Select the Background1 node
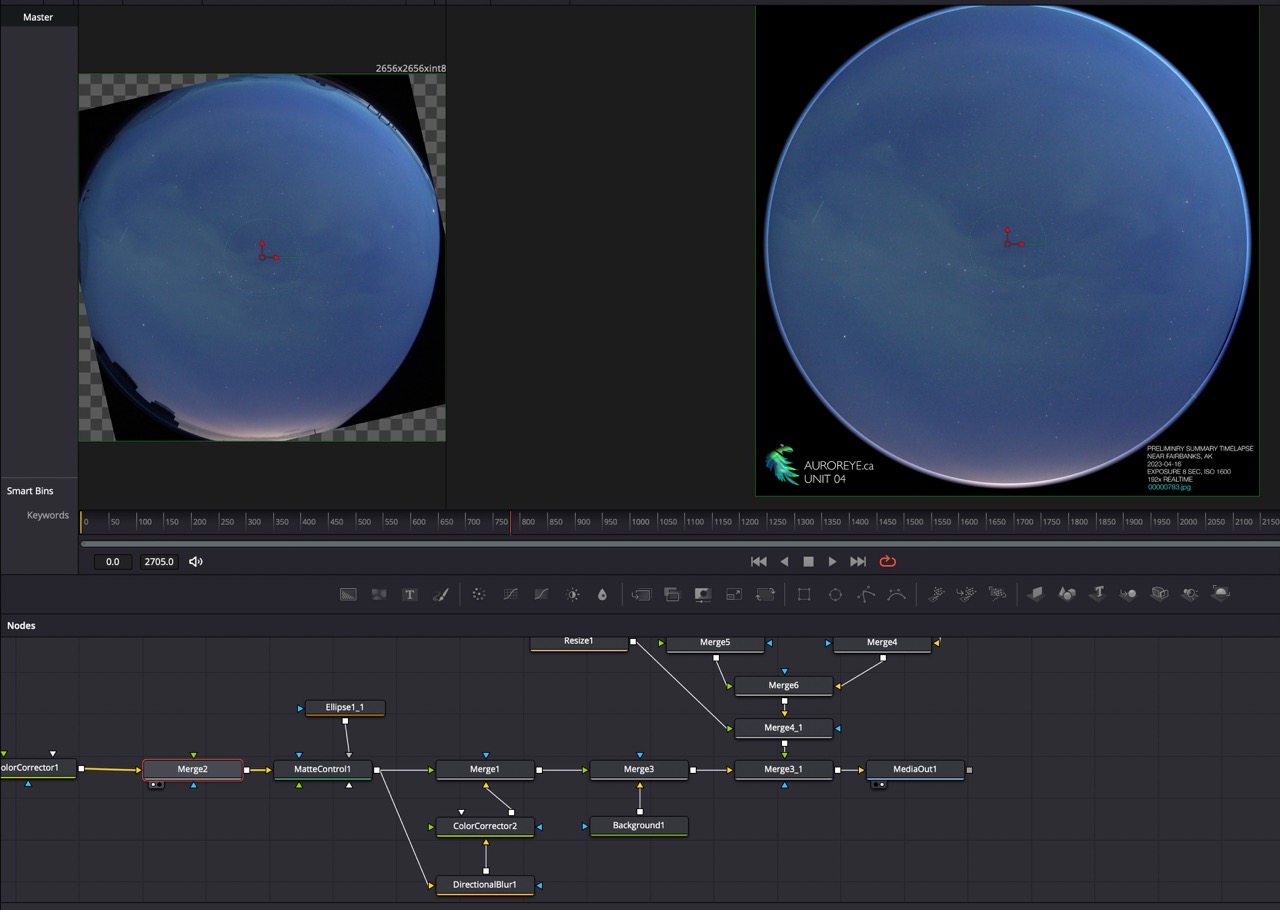1280x910 pixels. [x=639, y=826]
